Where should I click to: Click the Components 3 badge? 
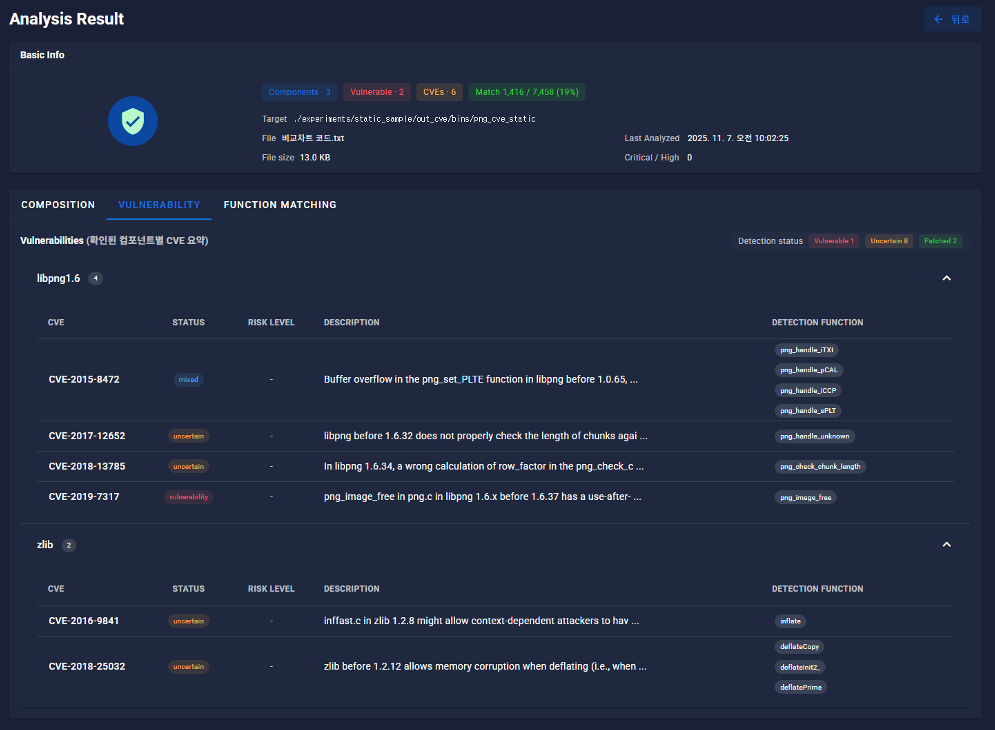[300, 92]
